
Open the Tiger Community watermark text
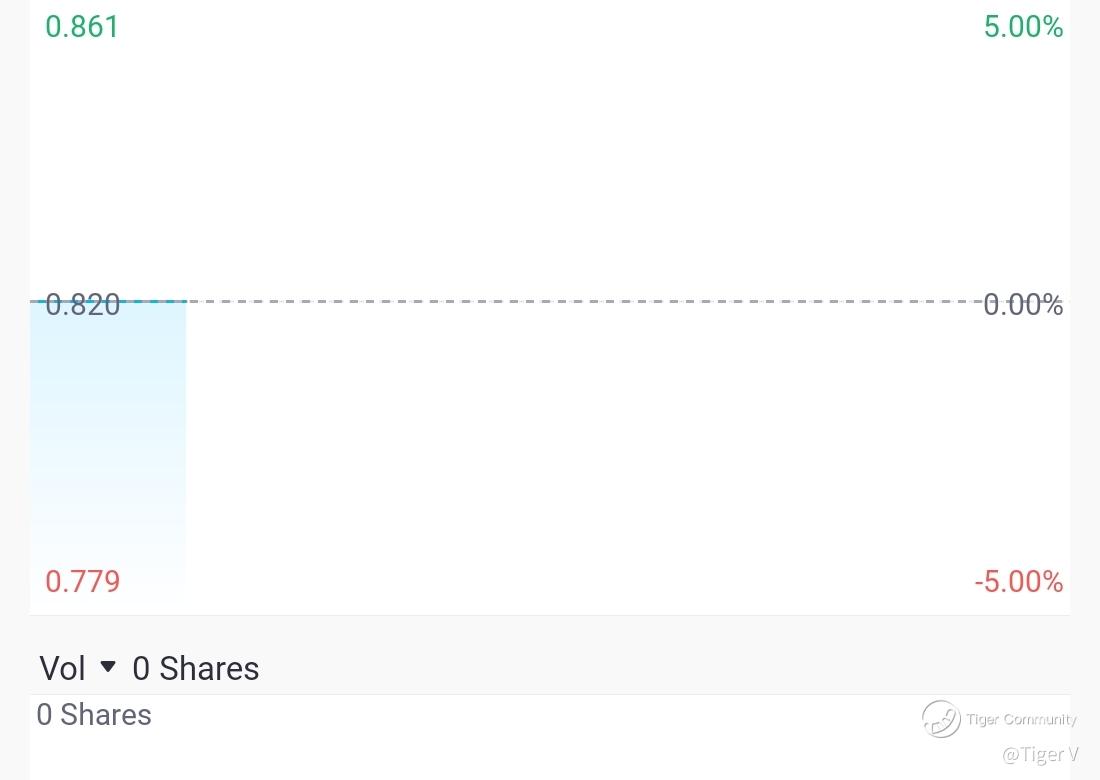[x=1021, y=719]
